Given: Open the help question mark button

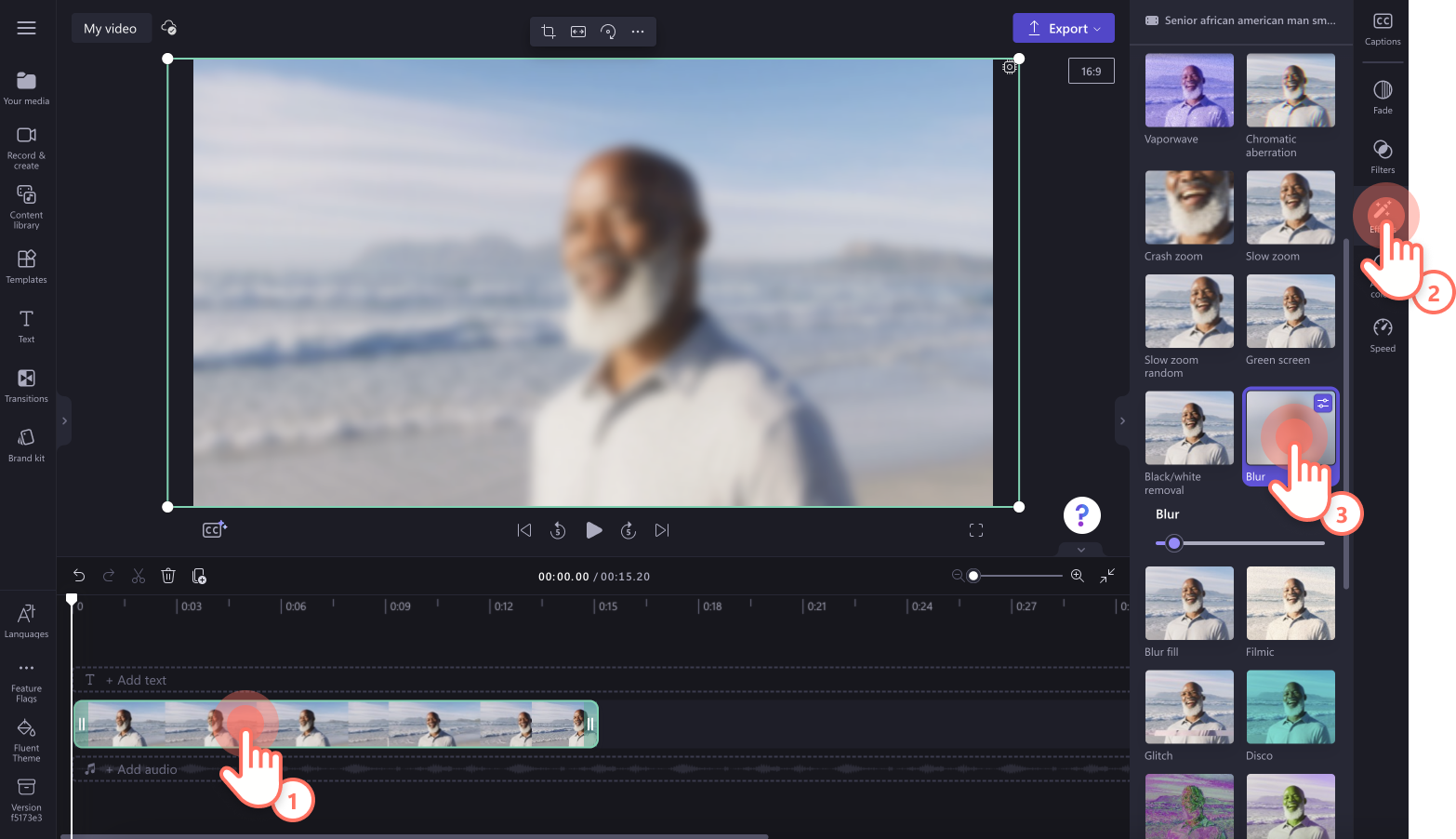Looking at the screenshot, I should 1082,515.
